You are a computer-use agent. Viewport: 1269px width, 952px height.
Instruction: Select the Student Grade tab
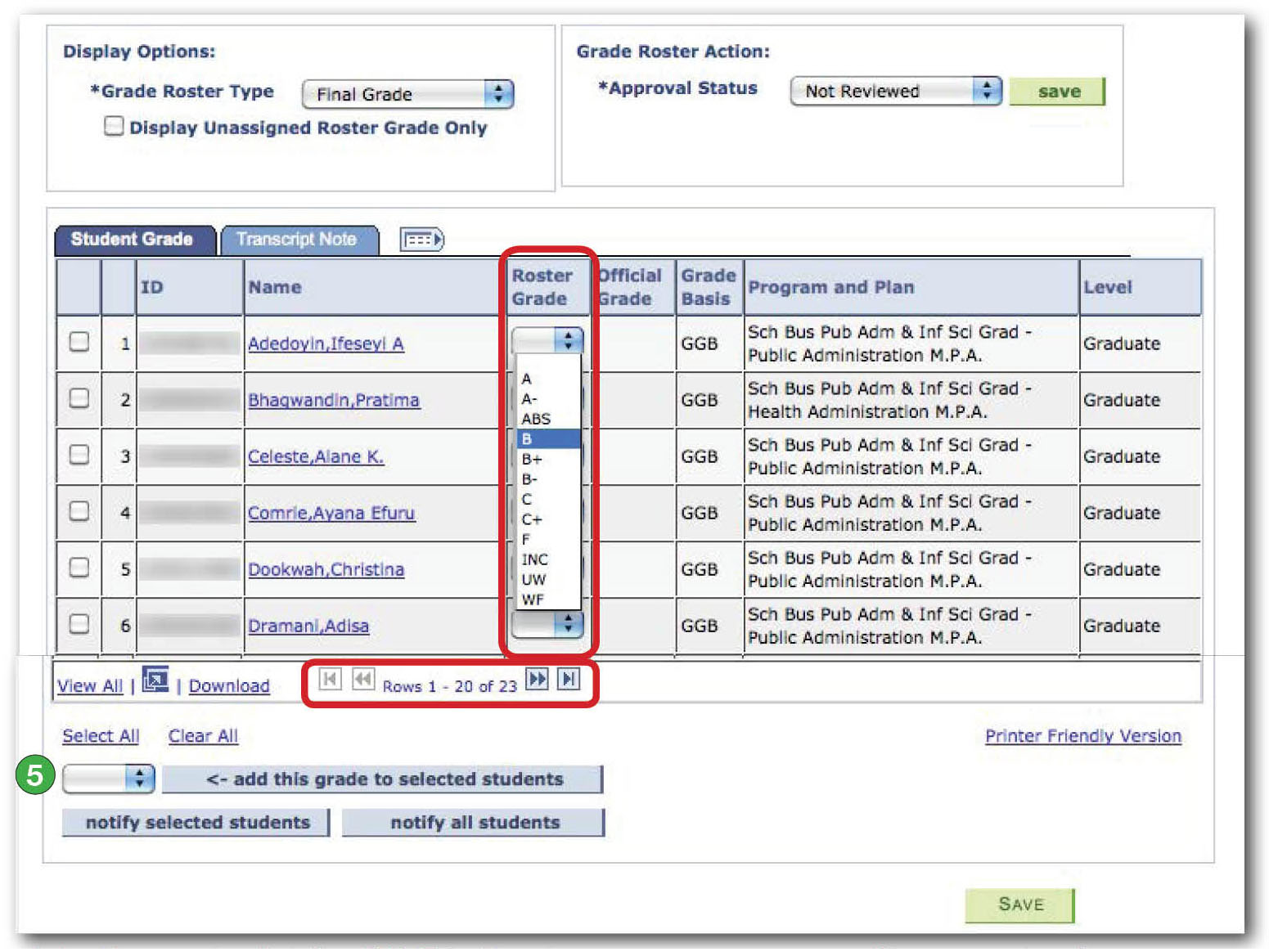point(132,239)
